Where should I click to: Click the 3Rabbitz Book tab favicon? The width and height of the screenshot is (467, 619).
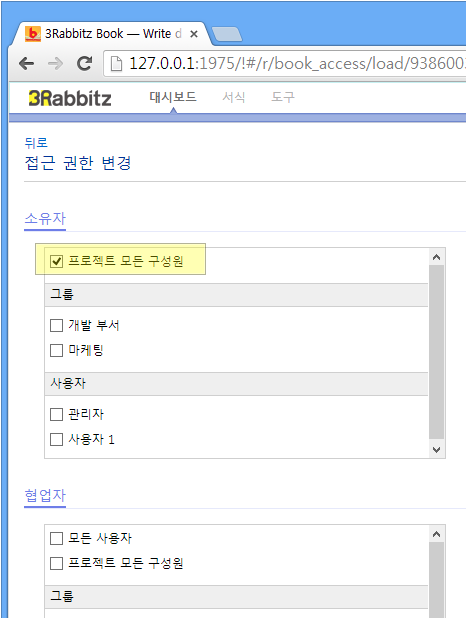[33, 34]
